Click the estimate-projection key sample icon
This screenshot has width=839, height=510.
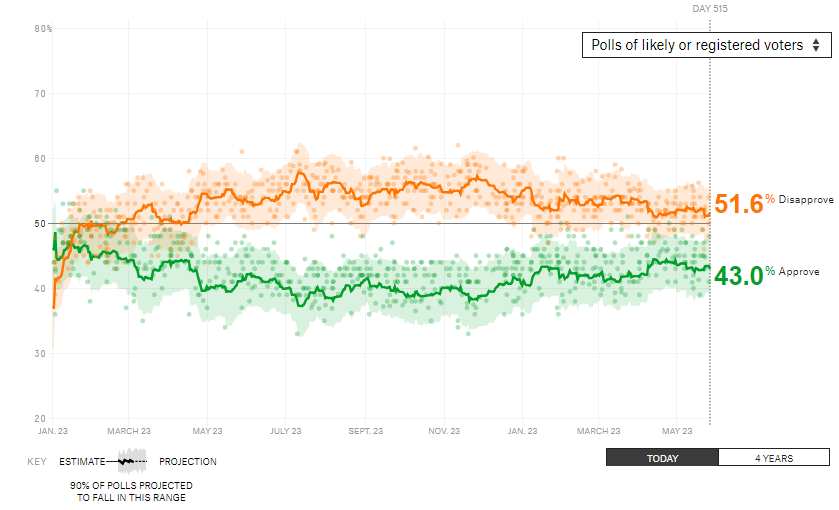[x=132, y=461]
